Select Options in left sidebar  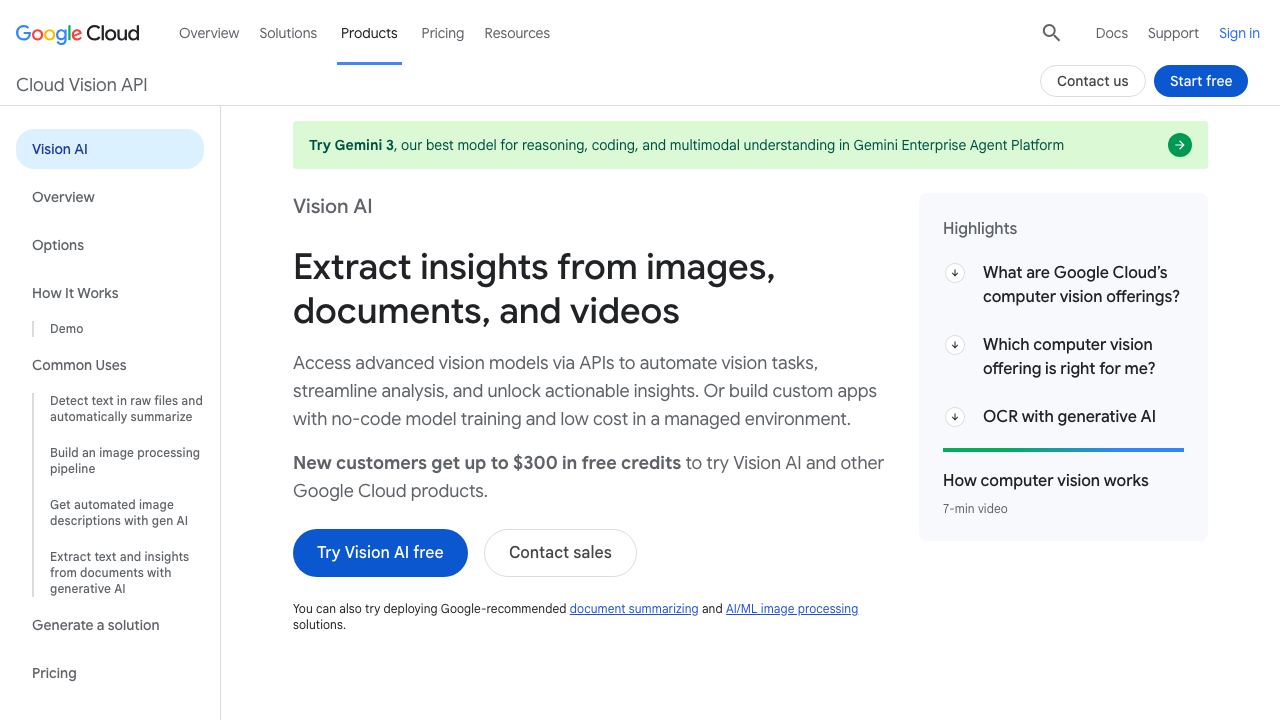(58, 245)
